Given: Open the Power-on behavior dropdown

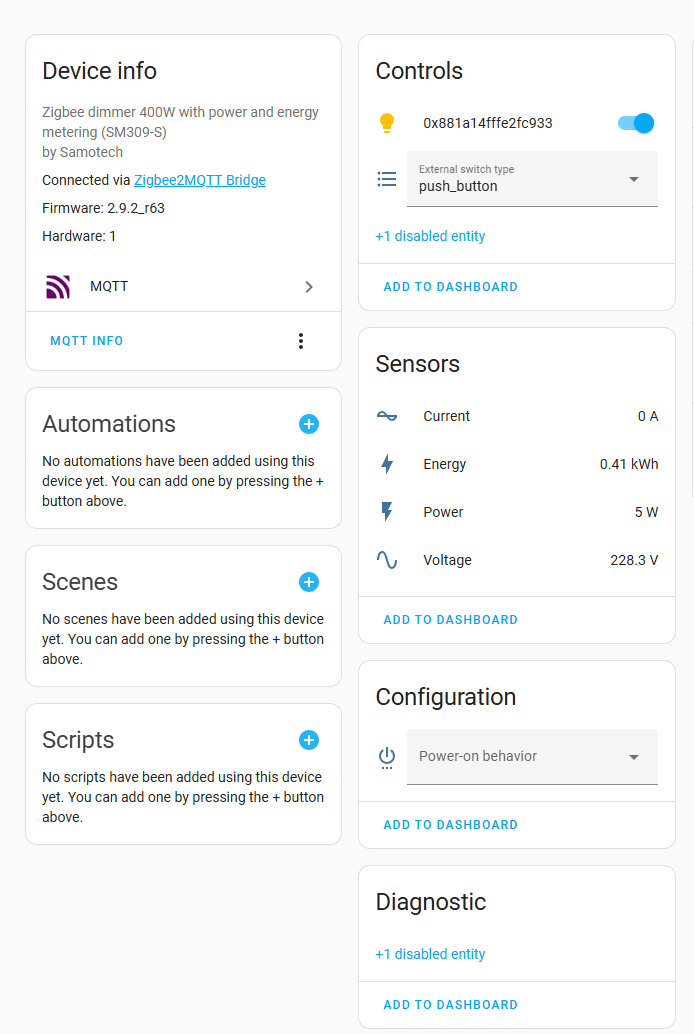Looking at the screenshot, I should coord(532,756).
